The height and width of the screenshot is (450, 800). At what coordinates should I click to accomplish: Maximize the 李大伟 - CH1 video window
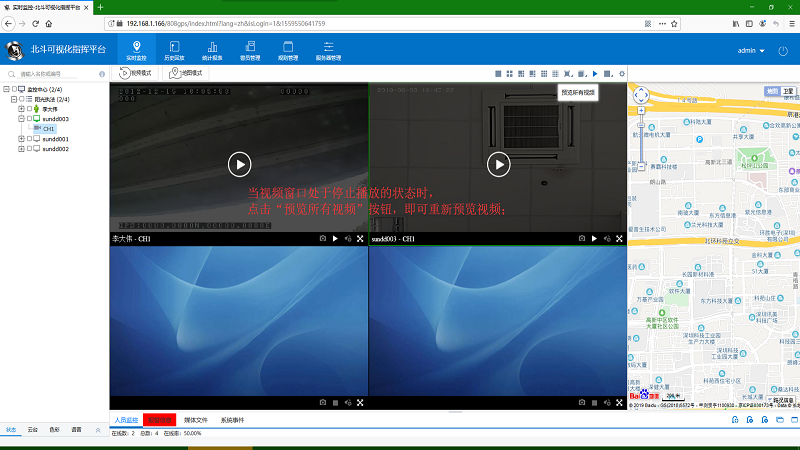click(360, 238)
